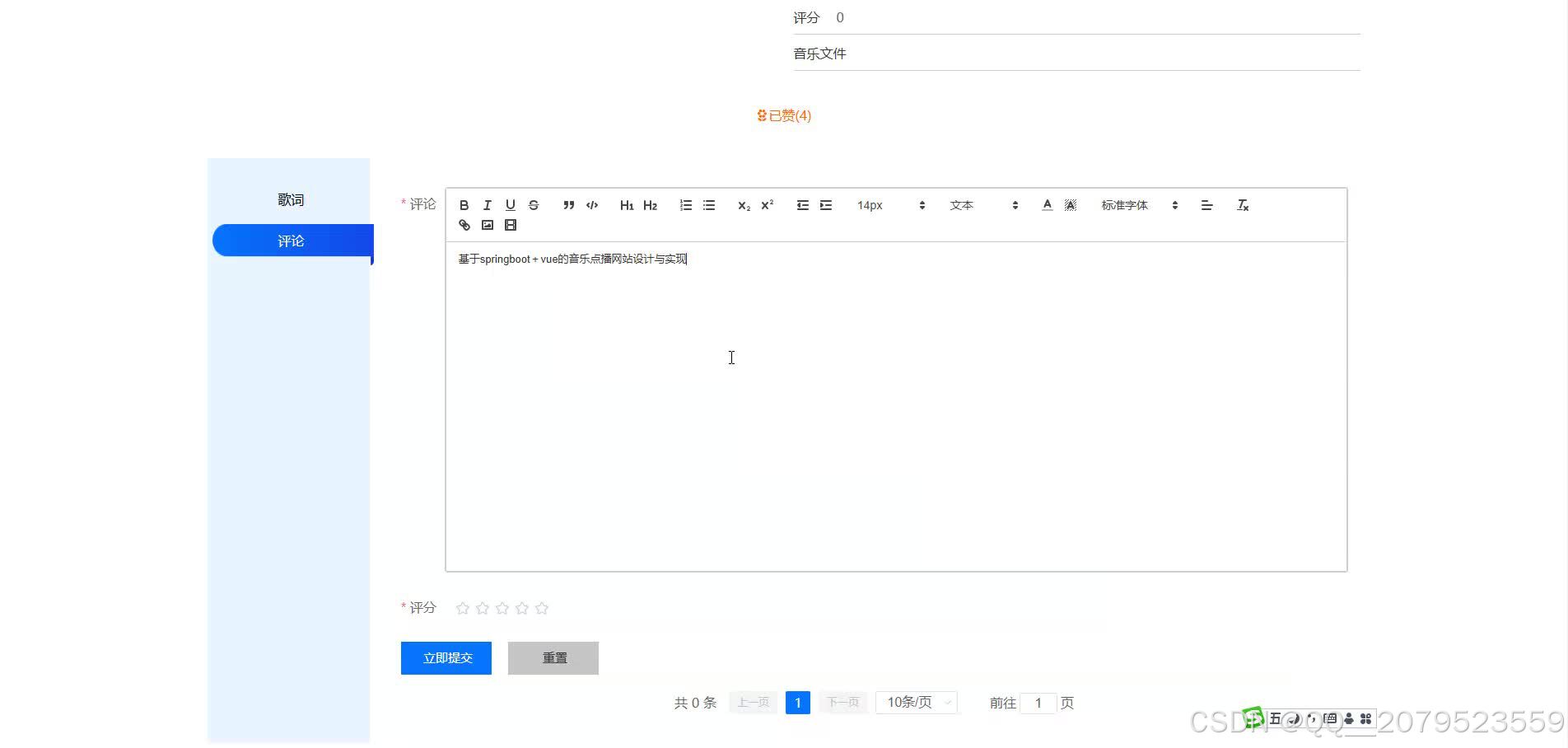
Task: Open the text color picker
Action: point(1047,205)
